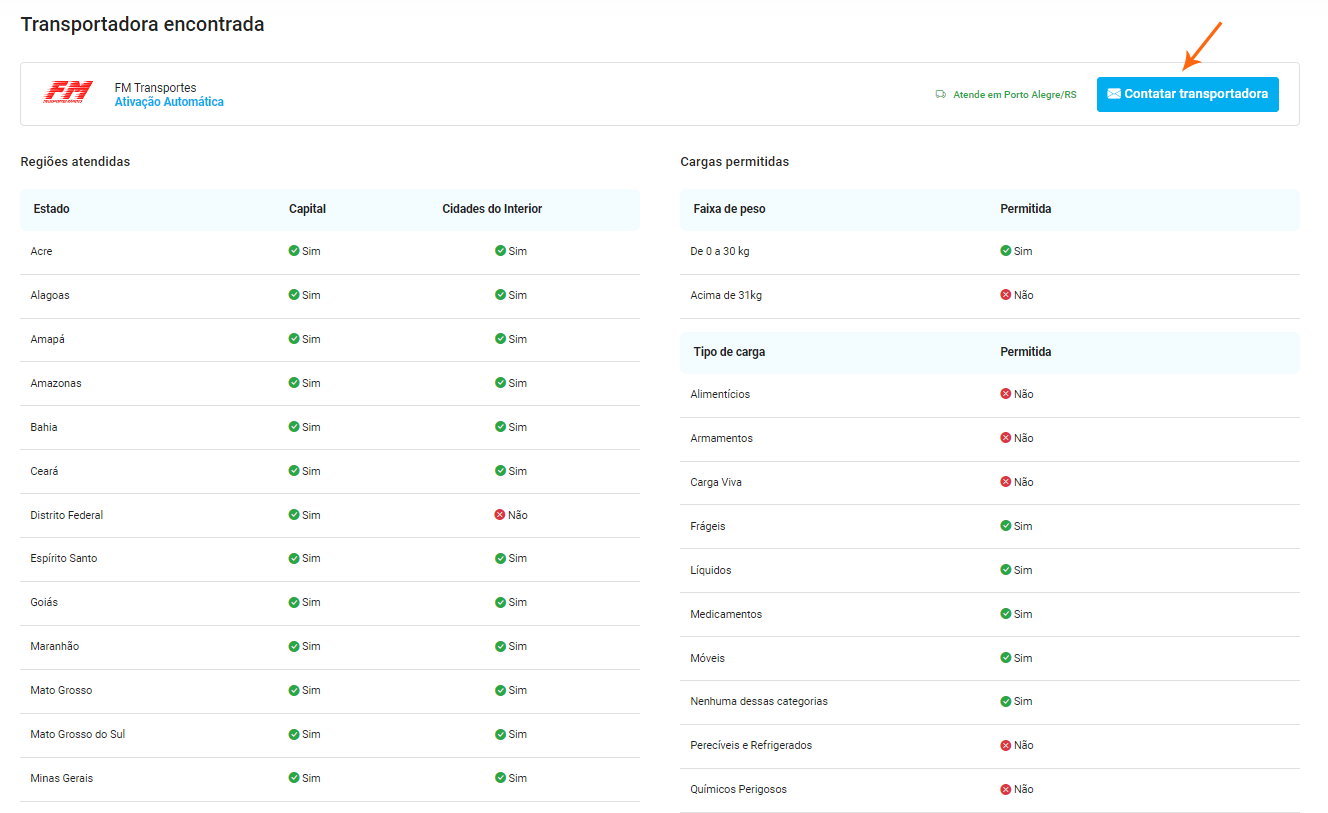Image resolution: width=1328 pixels, height=813 pixels.
Task: Click the Tipo de carga column header
Action: pos(729,352)
